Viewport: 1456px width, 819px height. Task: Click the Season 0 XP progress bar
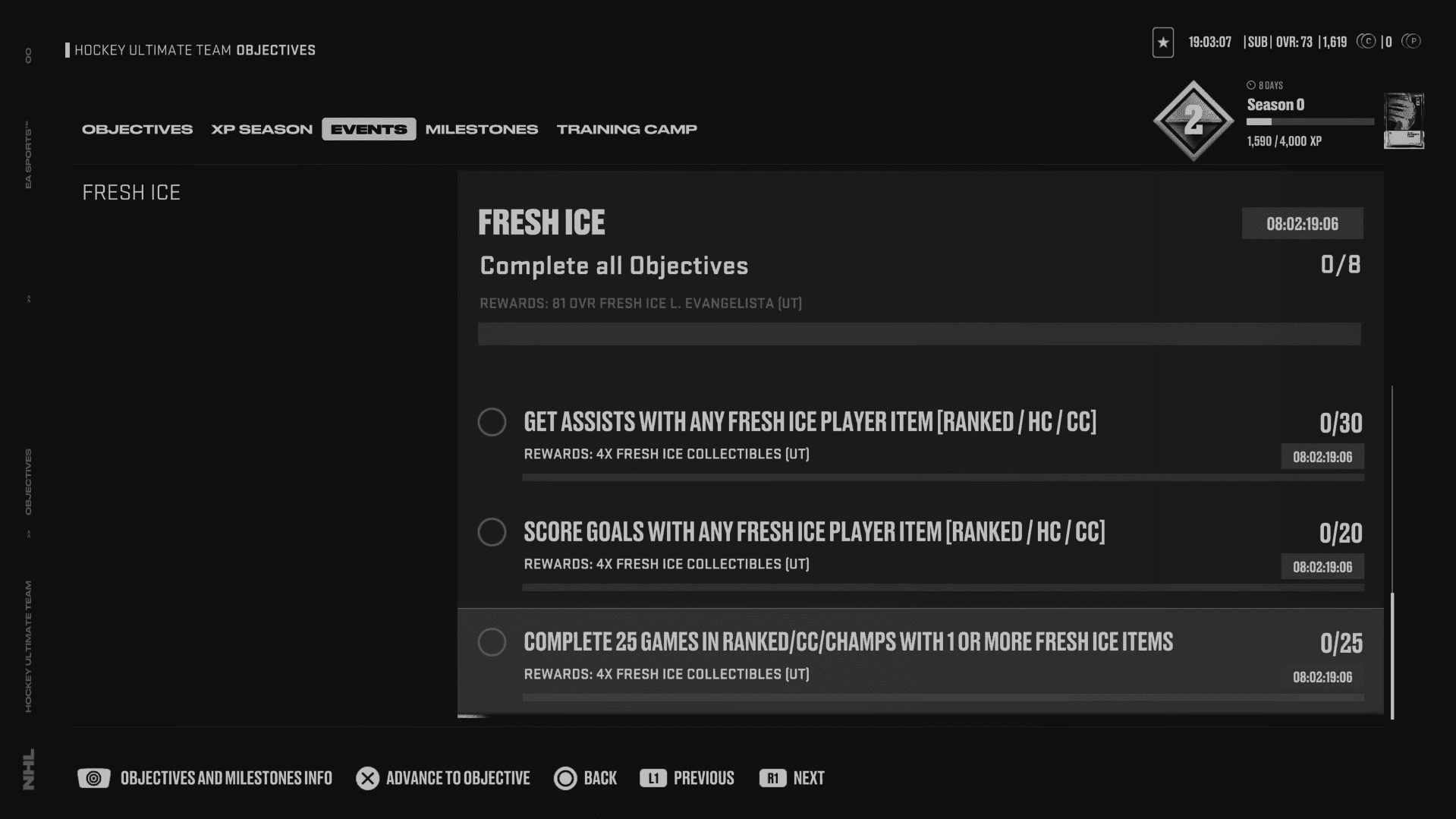tap(1310, 121)
